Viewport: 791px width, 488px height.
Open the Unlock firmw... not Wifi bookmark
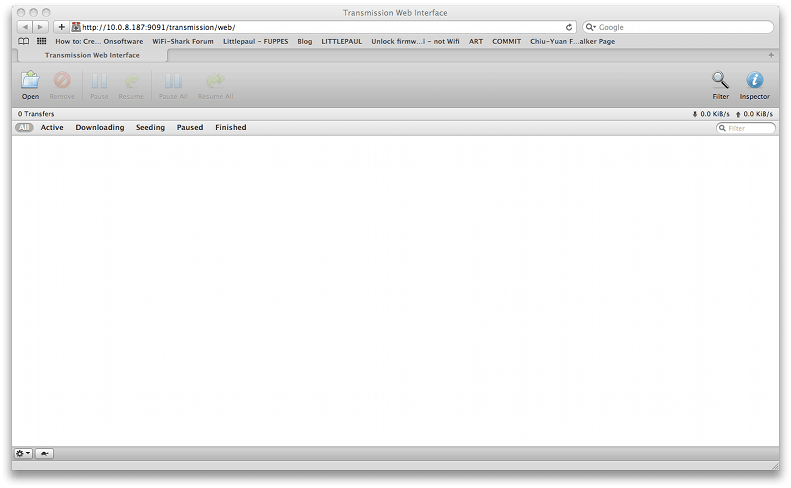[415, 41]
